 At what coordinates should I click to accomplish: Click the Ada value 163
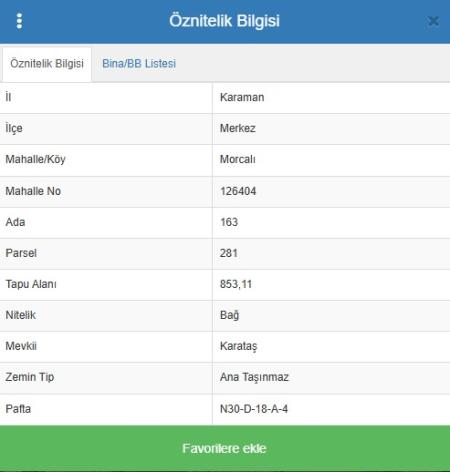(x=229, y=222)
